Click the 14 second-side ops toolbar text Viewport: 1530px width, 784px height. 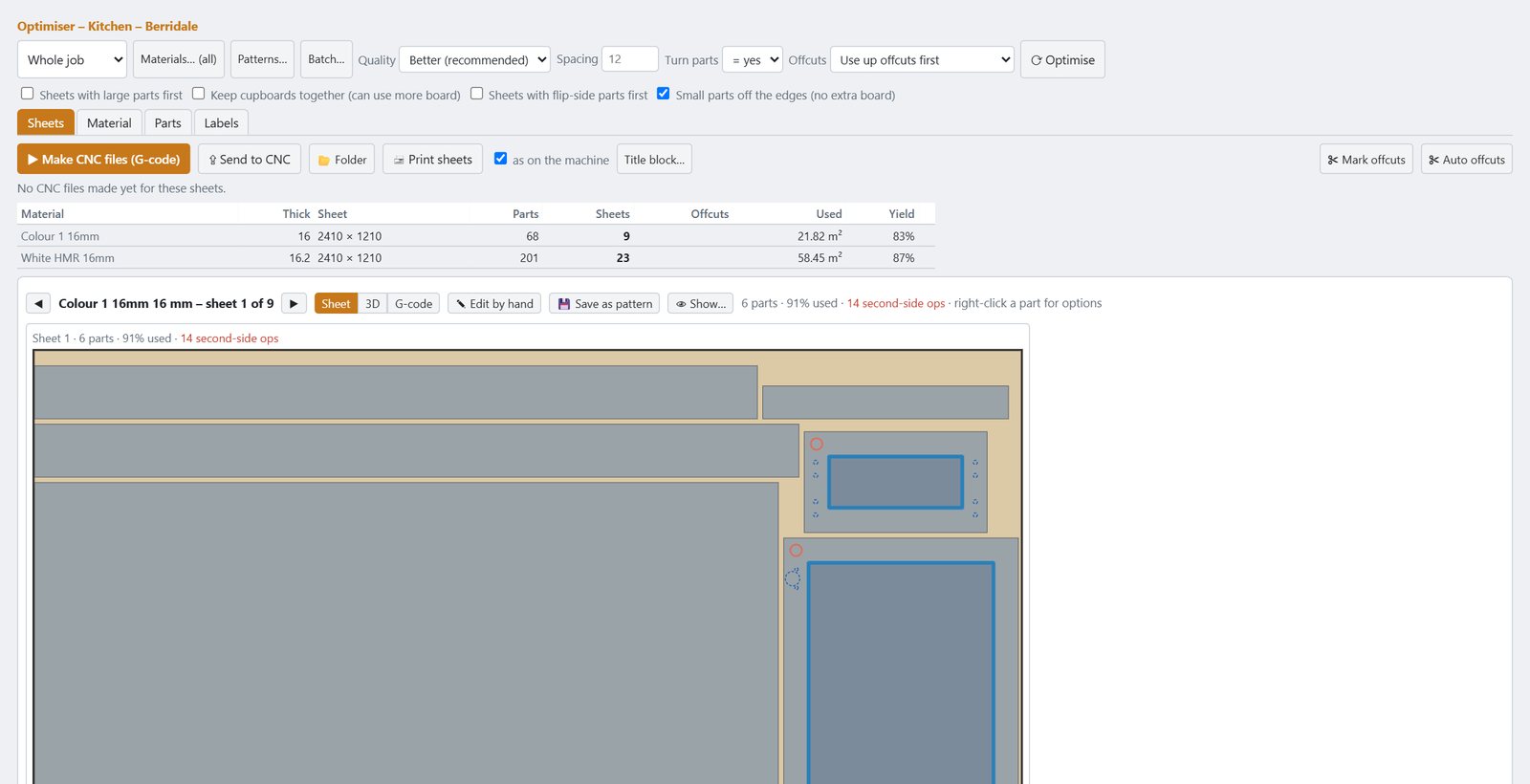[895, 303]
